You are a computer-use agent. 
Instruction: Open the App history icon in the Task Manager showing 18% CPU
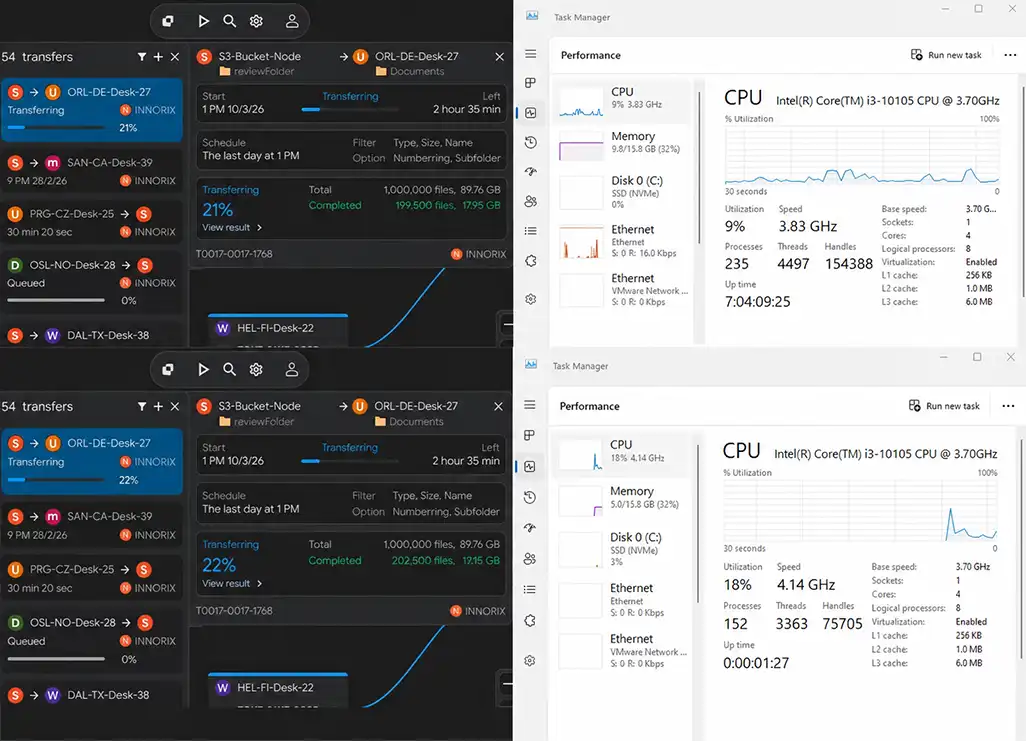tap(530, 497)
